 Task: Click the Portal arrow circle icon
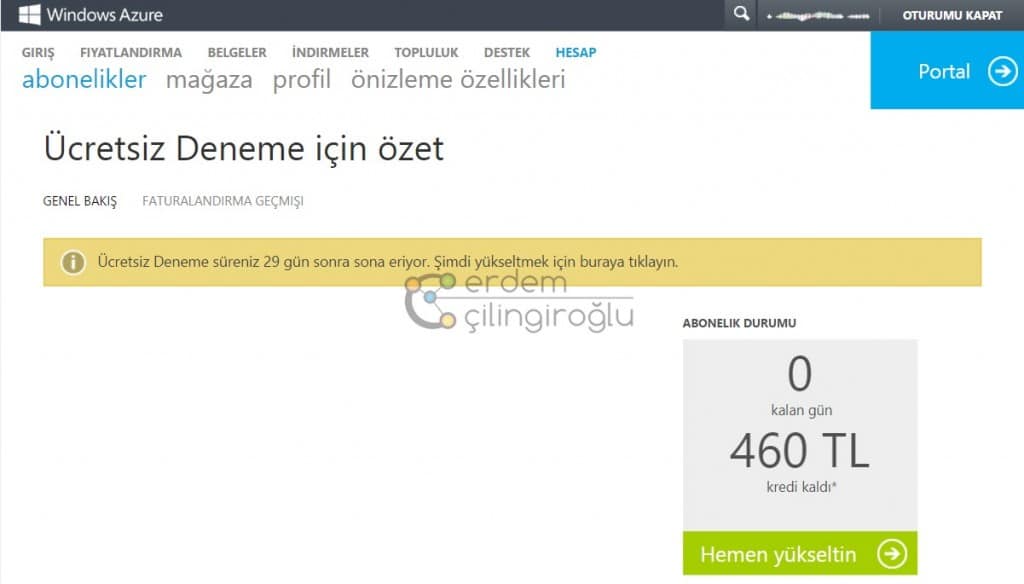click(x=1002, y=71)
